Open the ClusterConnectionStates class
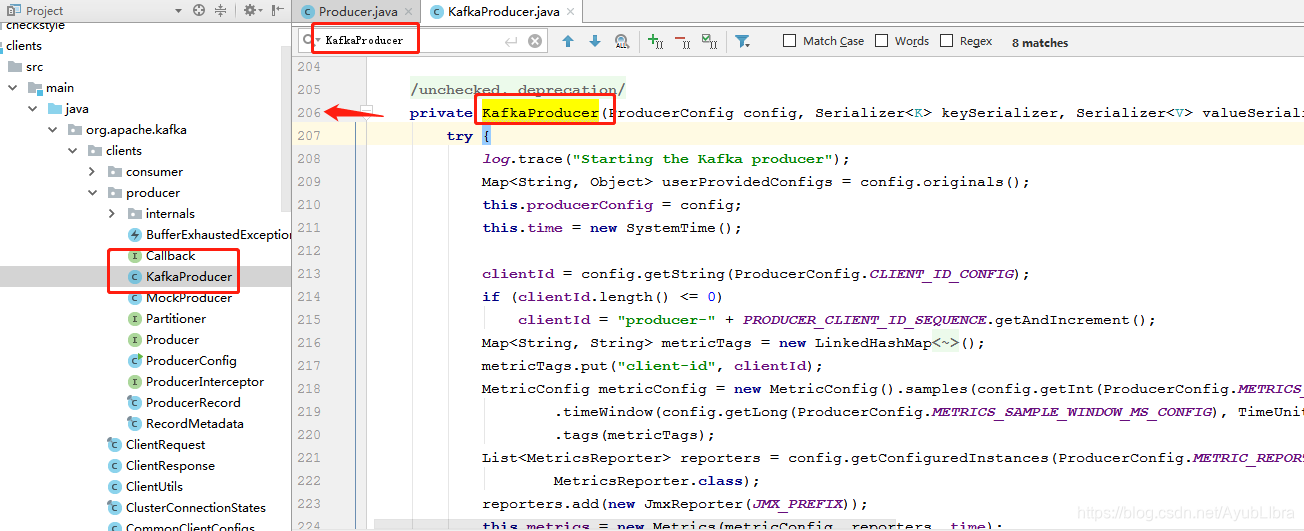This screenshot has width=1304, height=531. 196,508
